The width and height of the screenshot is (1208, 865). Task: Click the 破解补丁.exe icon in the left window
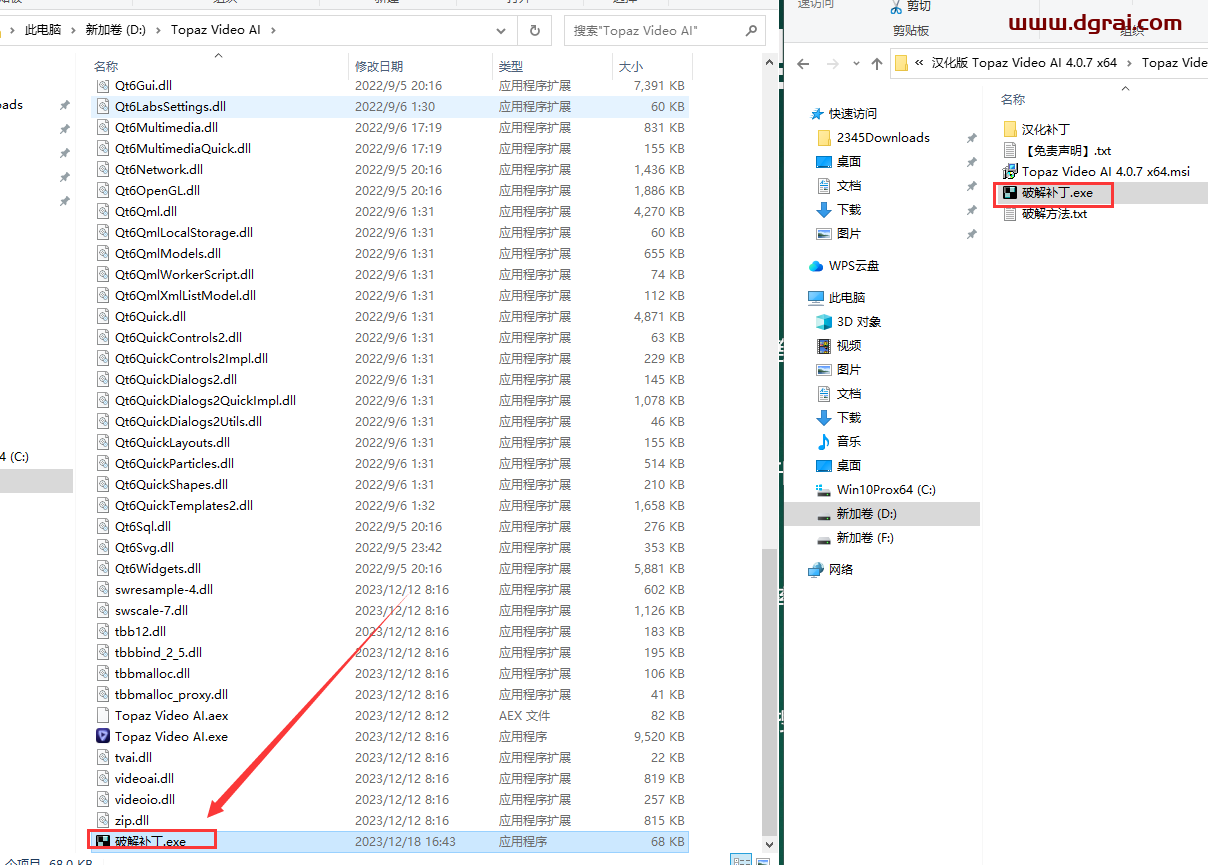point(103,841)
